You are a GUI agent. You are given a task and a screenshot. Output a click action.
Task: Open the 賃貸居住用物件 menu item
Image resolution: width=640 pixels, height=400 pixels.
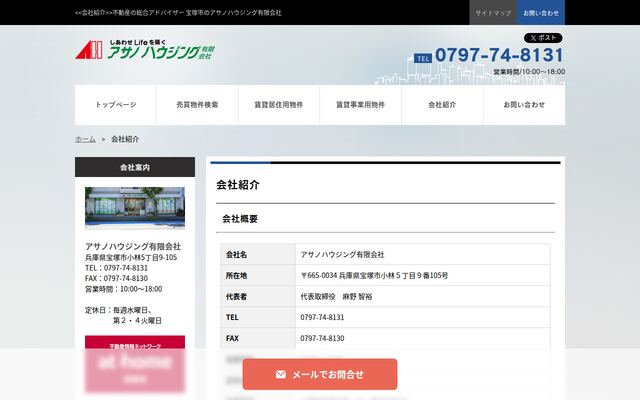click(279, 104)
